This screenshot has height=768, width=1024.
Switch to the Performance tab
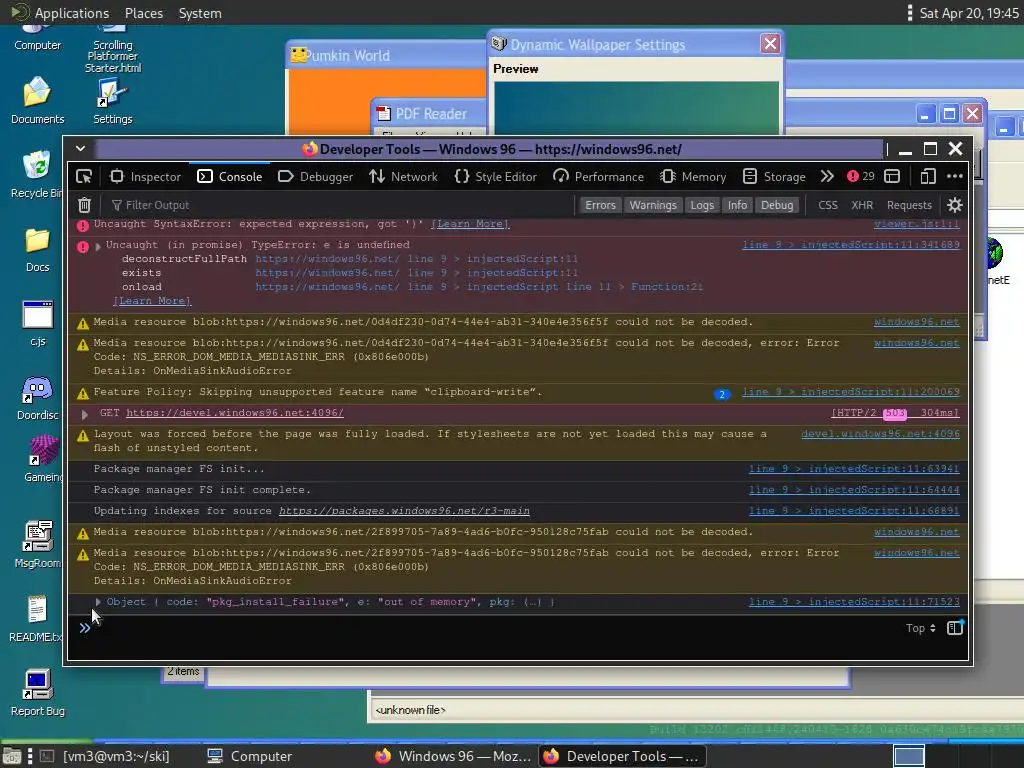click(x=598, y=176)
